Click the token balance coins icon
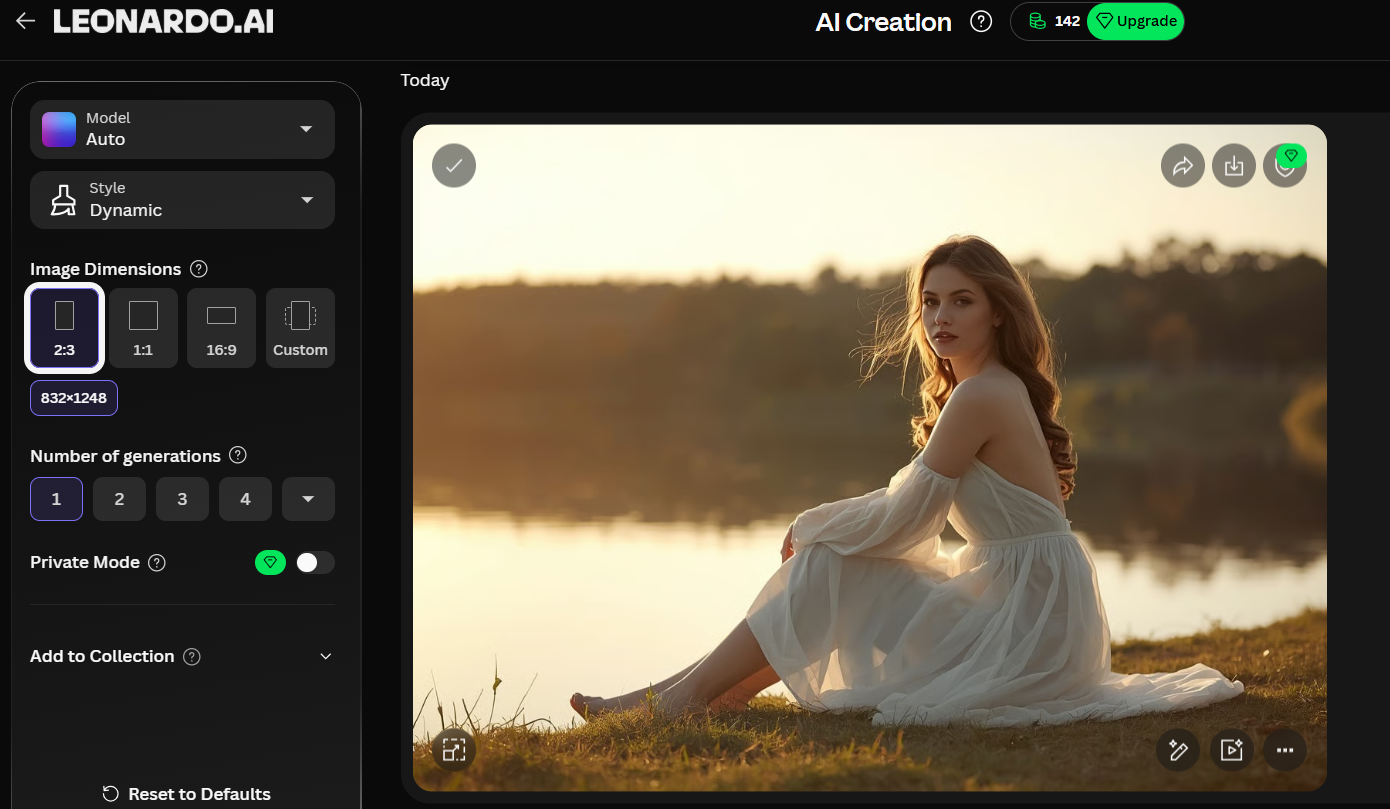 click(x=1037, y=21)
